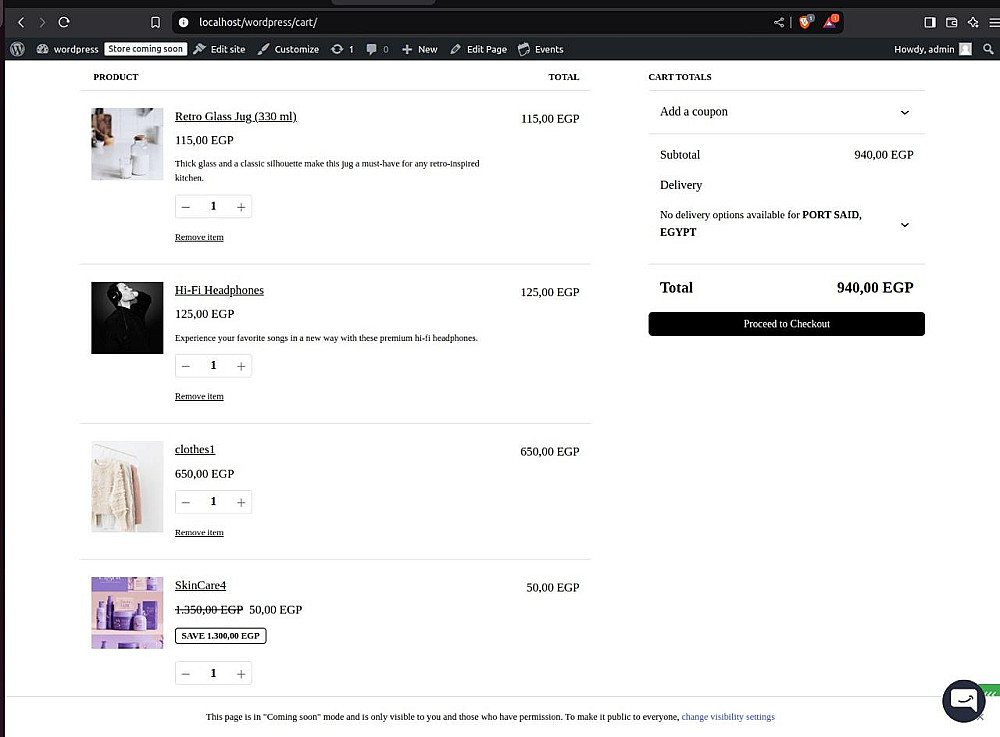
Task: Open the comments bubble in admin bar
Action: pyautogui.click(x=377, y=49)
